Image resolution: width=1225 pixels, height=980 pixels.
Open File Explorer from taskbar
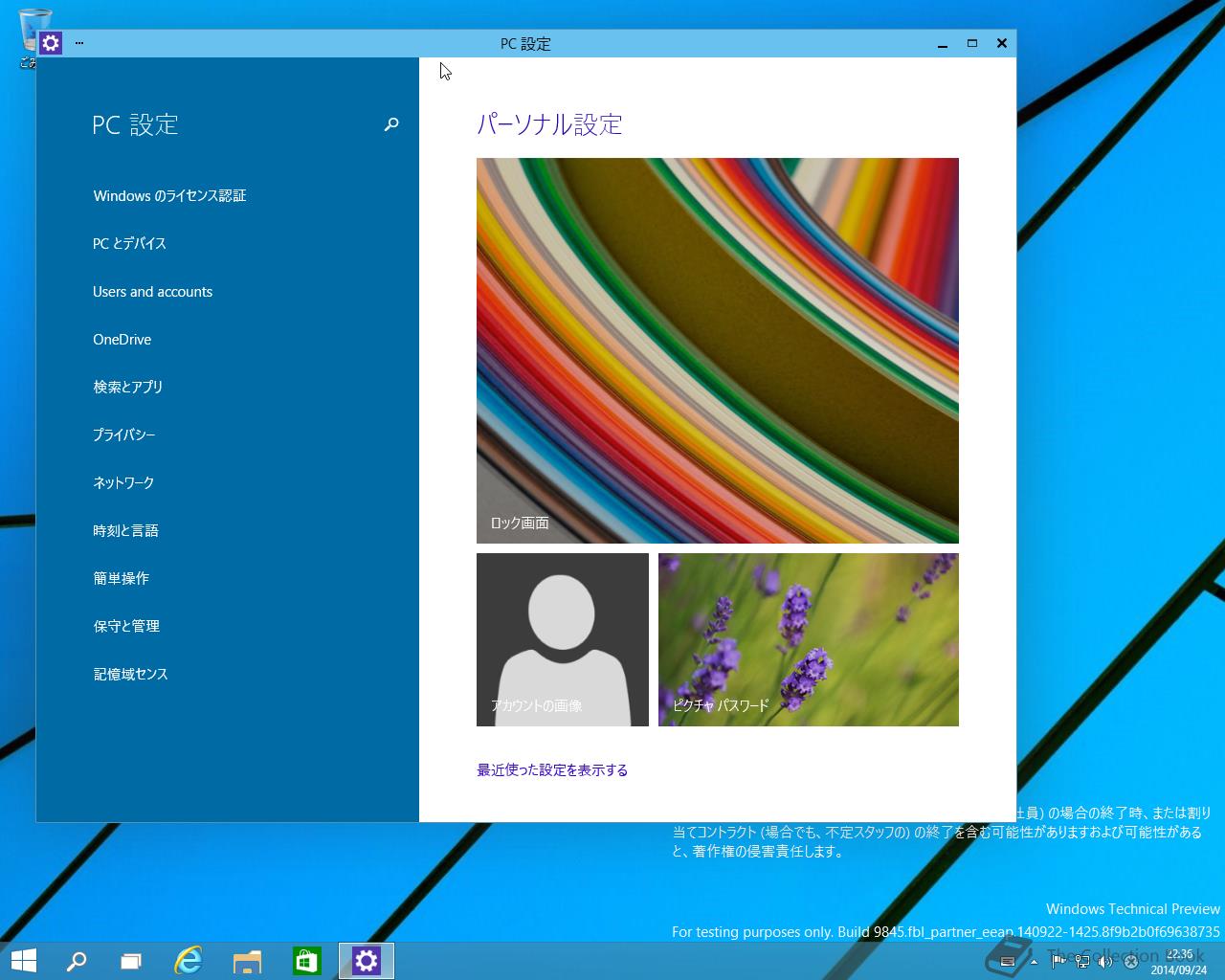click(x=247, y=961)
